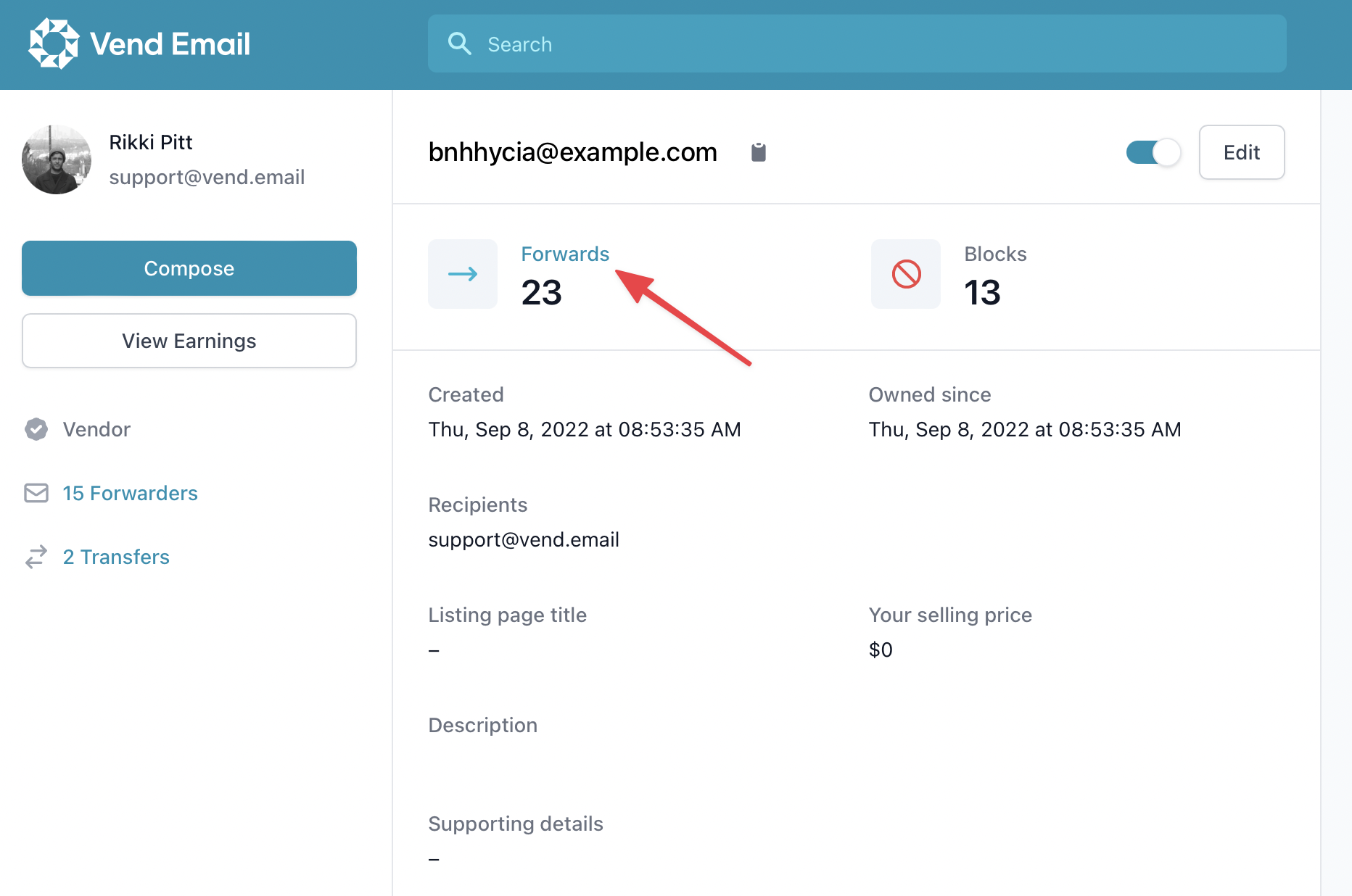Click the Listing page title label
Screen dimensions: 1352x896
[x=507, y=615]
